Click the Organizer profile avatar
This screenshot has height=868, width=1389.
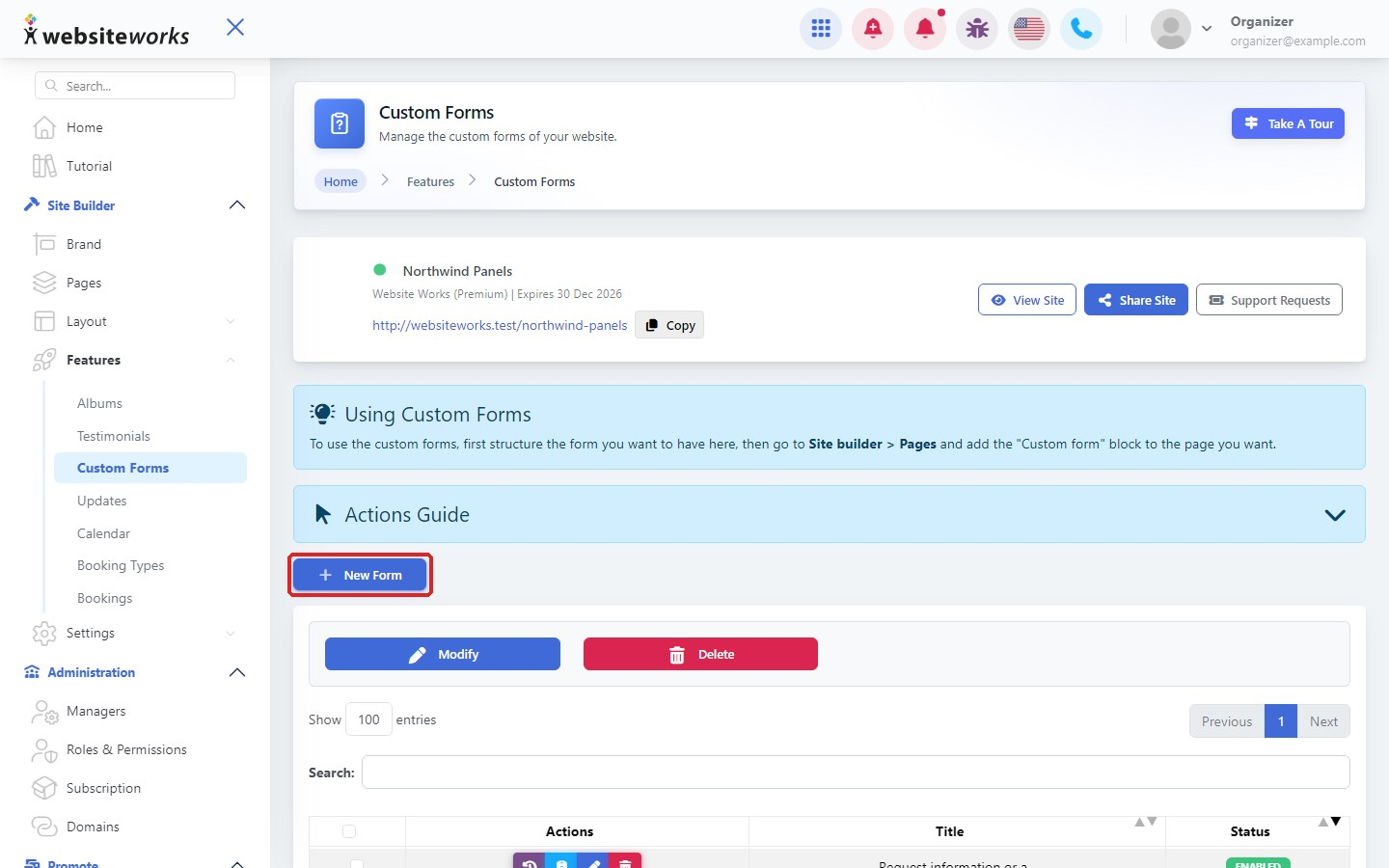(x=1171, y=29)
